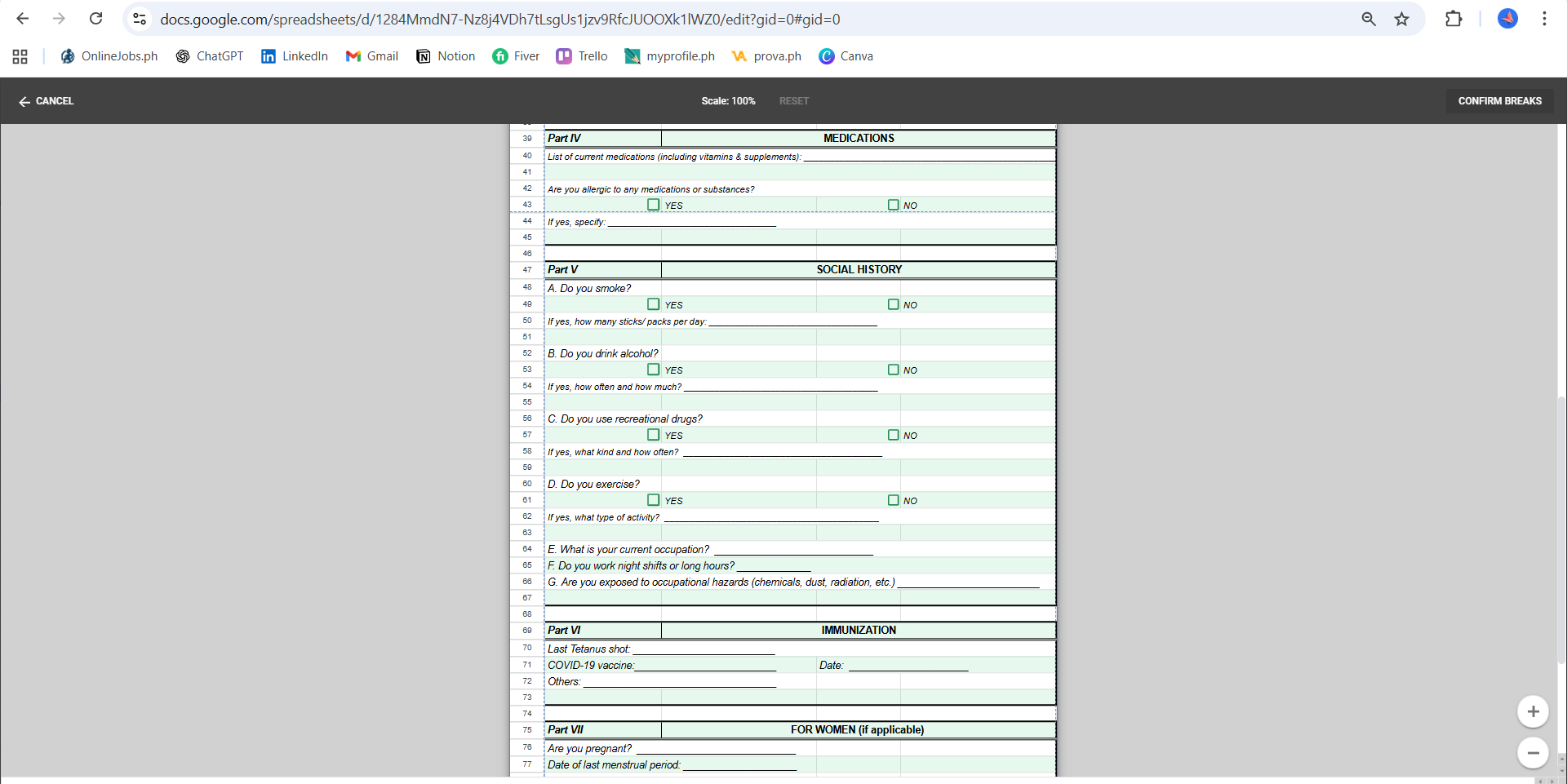Open the browser extensions puzzle icon
The height and width of the screenshot is (784, 1567).
click(x=1454, y=19)
